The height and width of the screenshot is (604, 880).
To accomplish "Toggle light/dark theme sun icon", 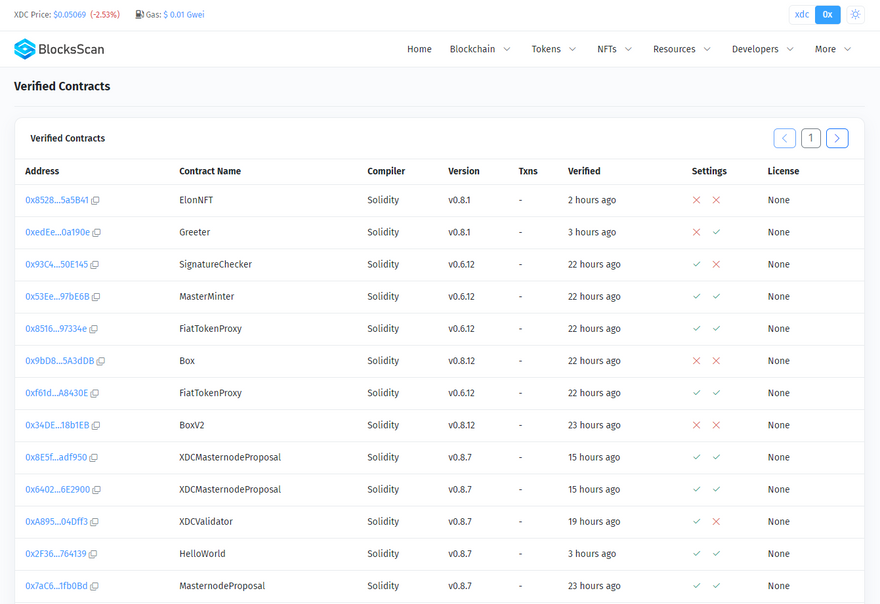I will tap(855, 15).
